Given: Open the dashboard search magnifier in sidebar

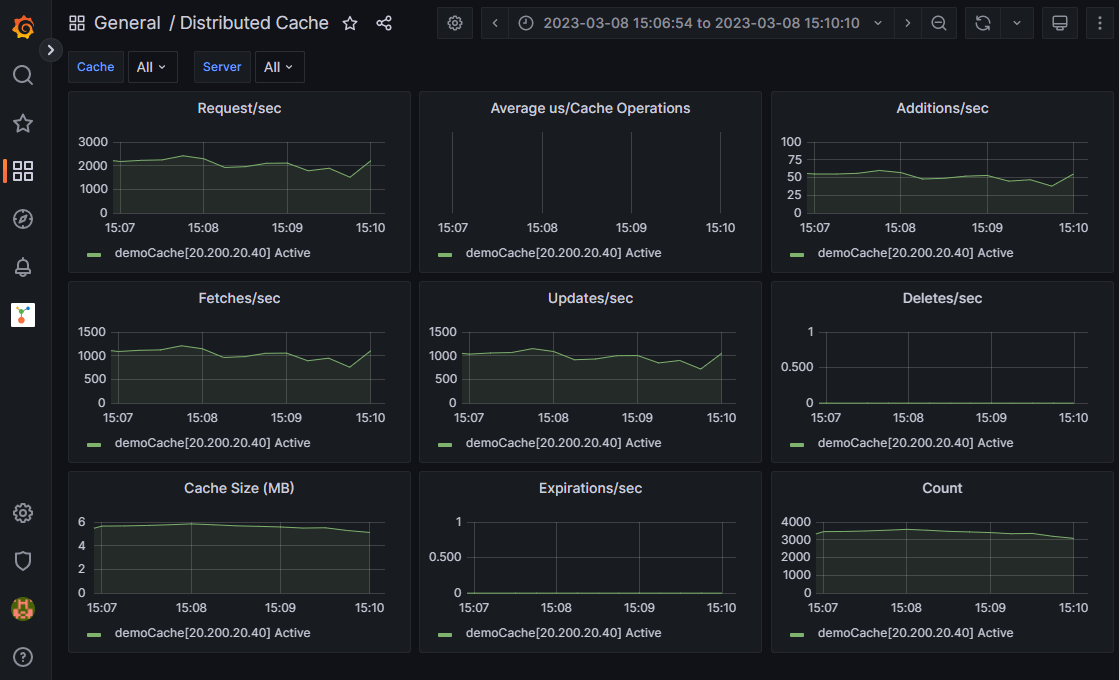Looking at the screenshot, I should click(23, 74).
